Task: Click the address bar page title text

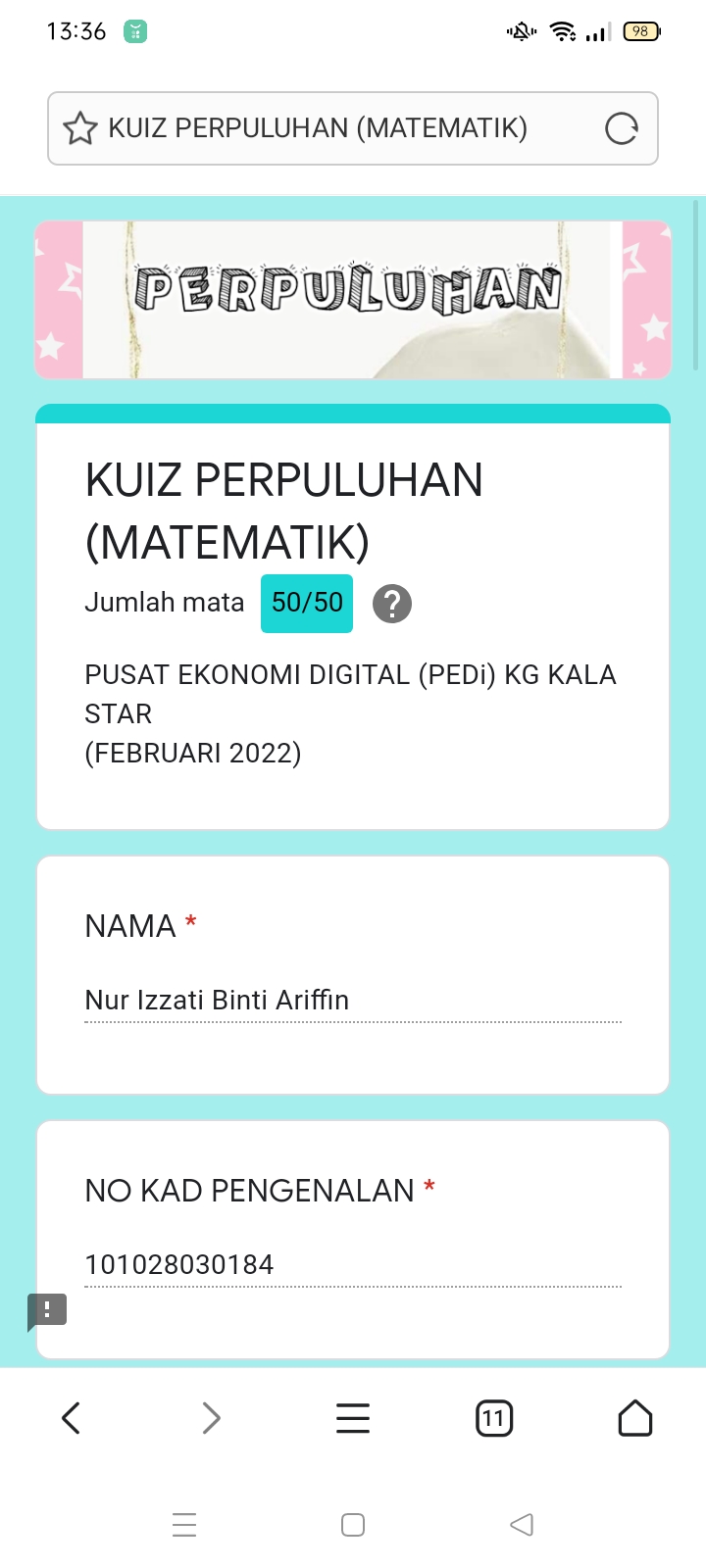Action: coord(318,128)
